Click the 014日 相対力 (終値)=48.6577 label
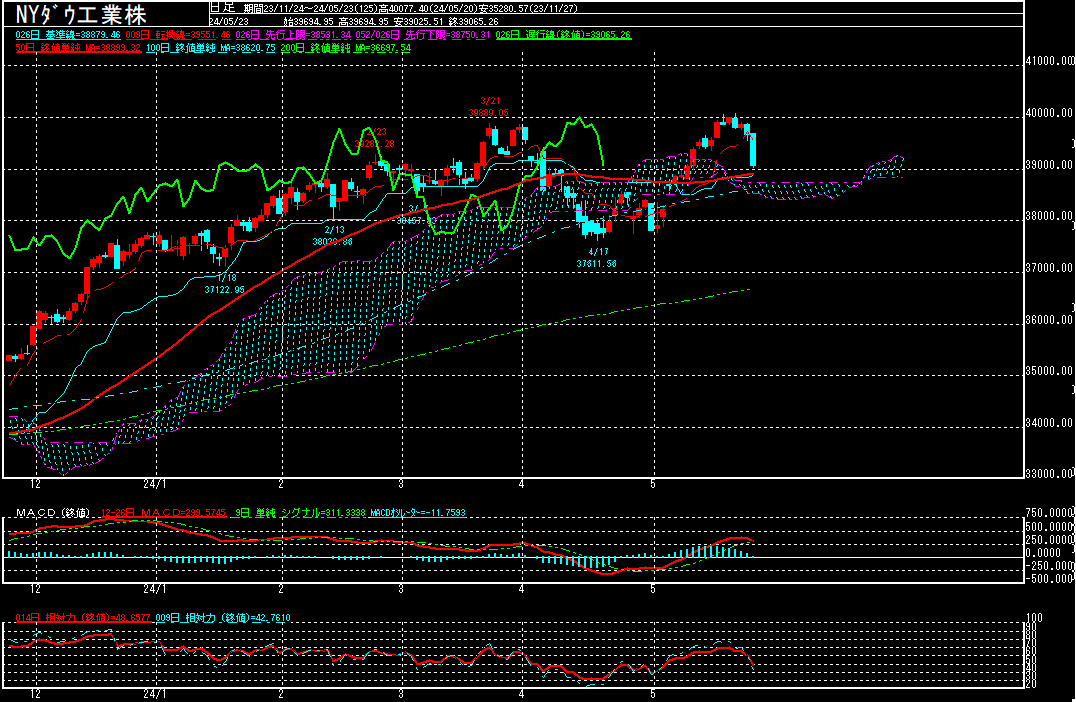This screenshot has height=702, width=1076. point(83,618)
